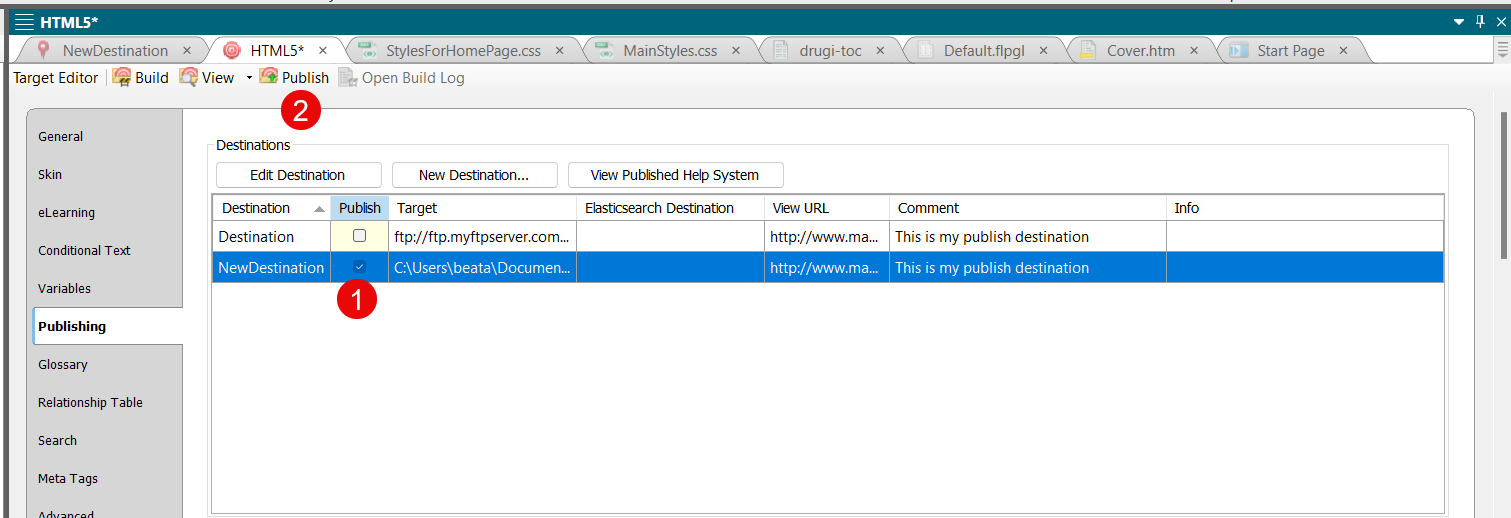Switch to the Start Page tab
The width and height of the screenshot is (1511, 518).
1291,50
